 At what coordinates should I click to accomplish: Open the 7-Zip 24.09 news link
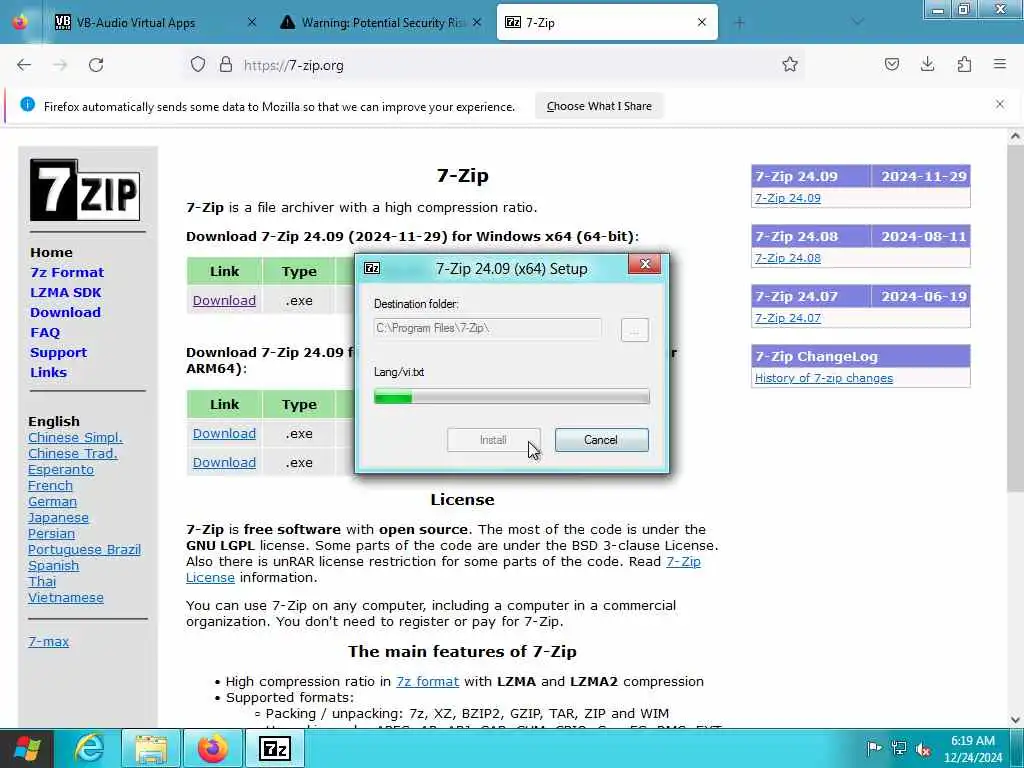click(788, 198)
